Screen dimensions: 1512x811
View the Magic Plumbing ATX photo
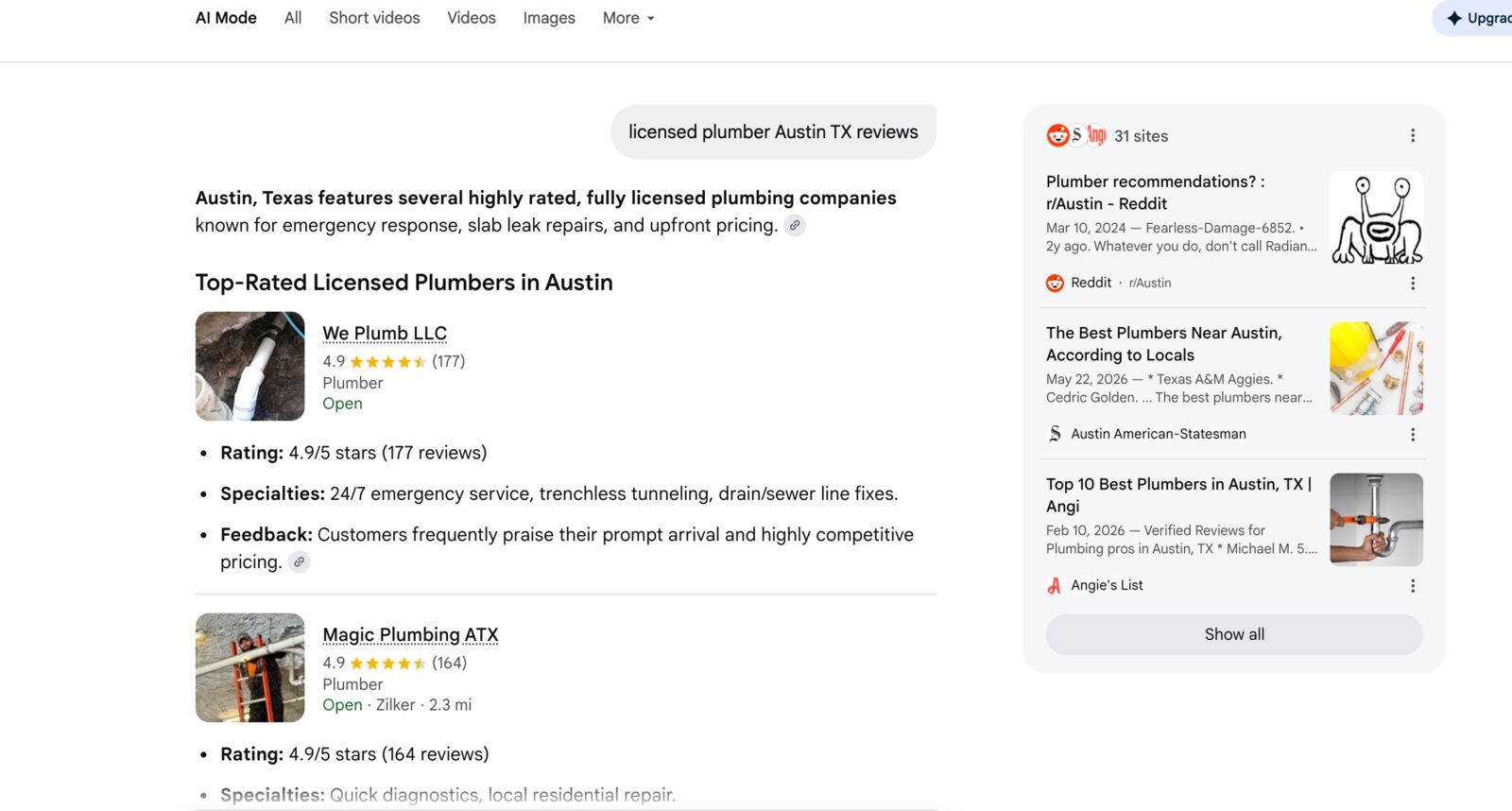coord(249,667)
